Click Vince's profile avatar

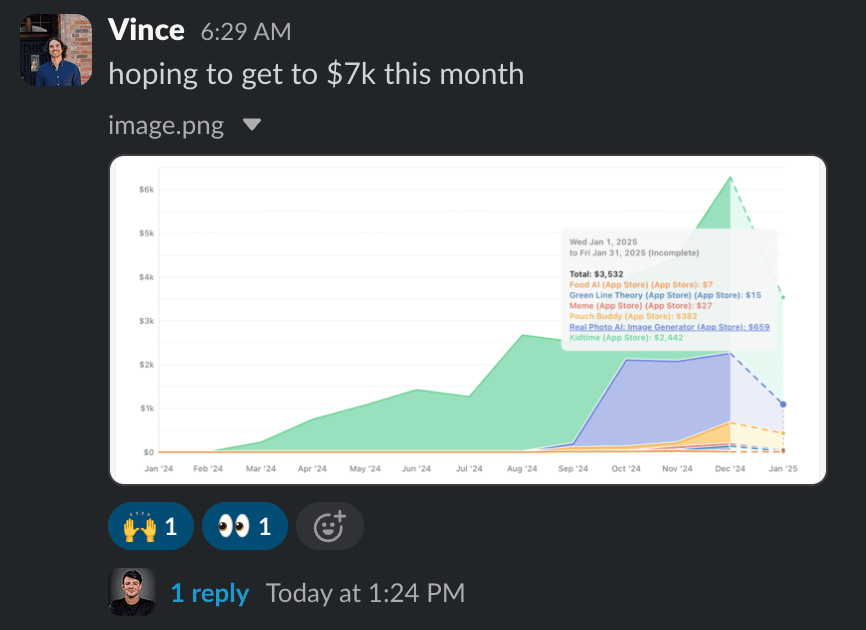point(51,51)
